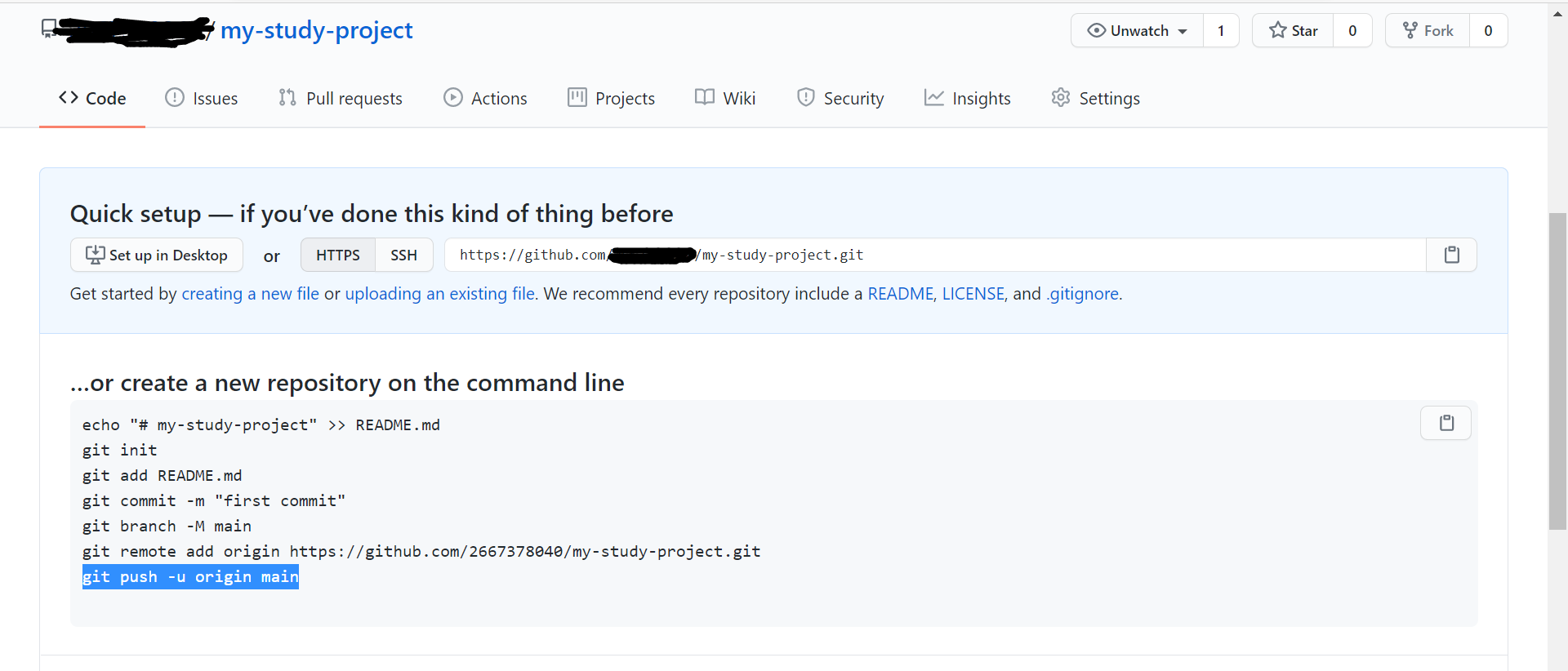Click the Projects board icon

[x=577, y=97]
